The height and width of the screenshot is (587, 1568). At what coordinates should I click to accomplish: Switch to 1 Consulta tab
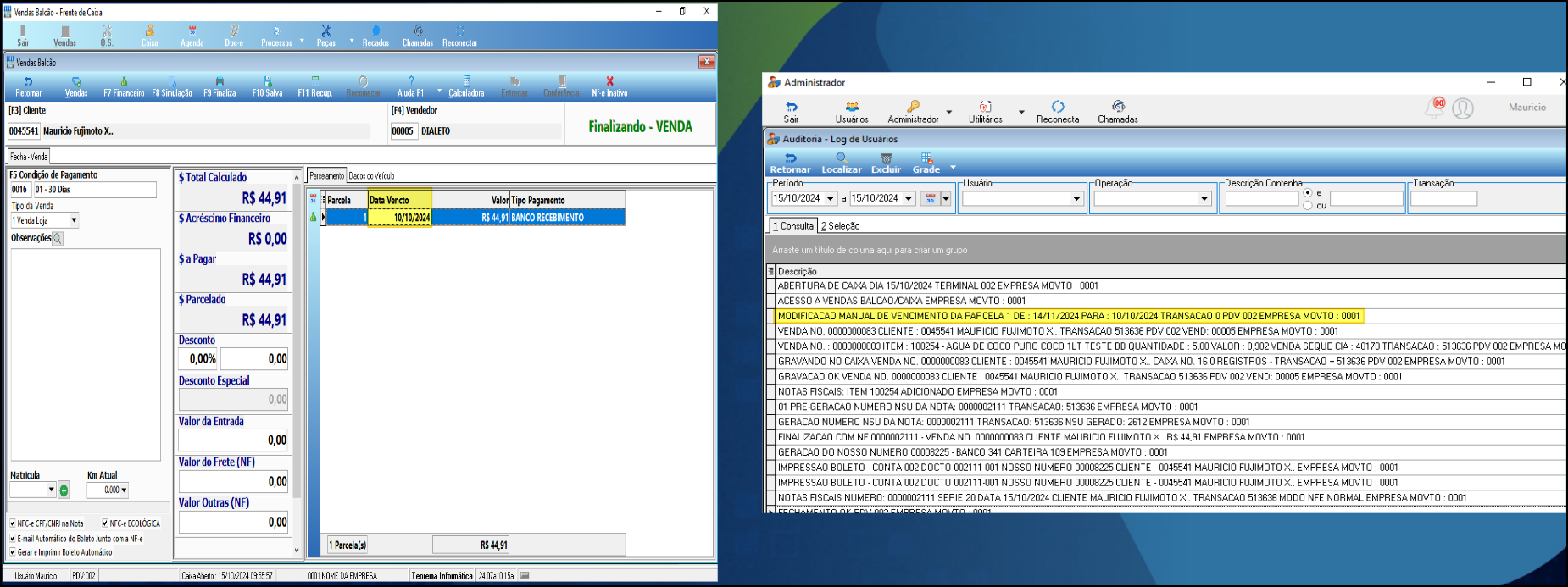[x=792, y=226]
